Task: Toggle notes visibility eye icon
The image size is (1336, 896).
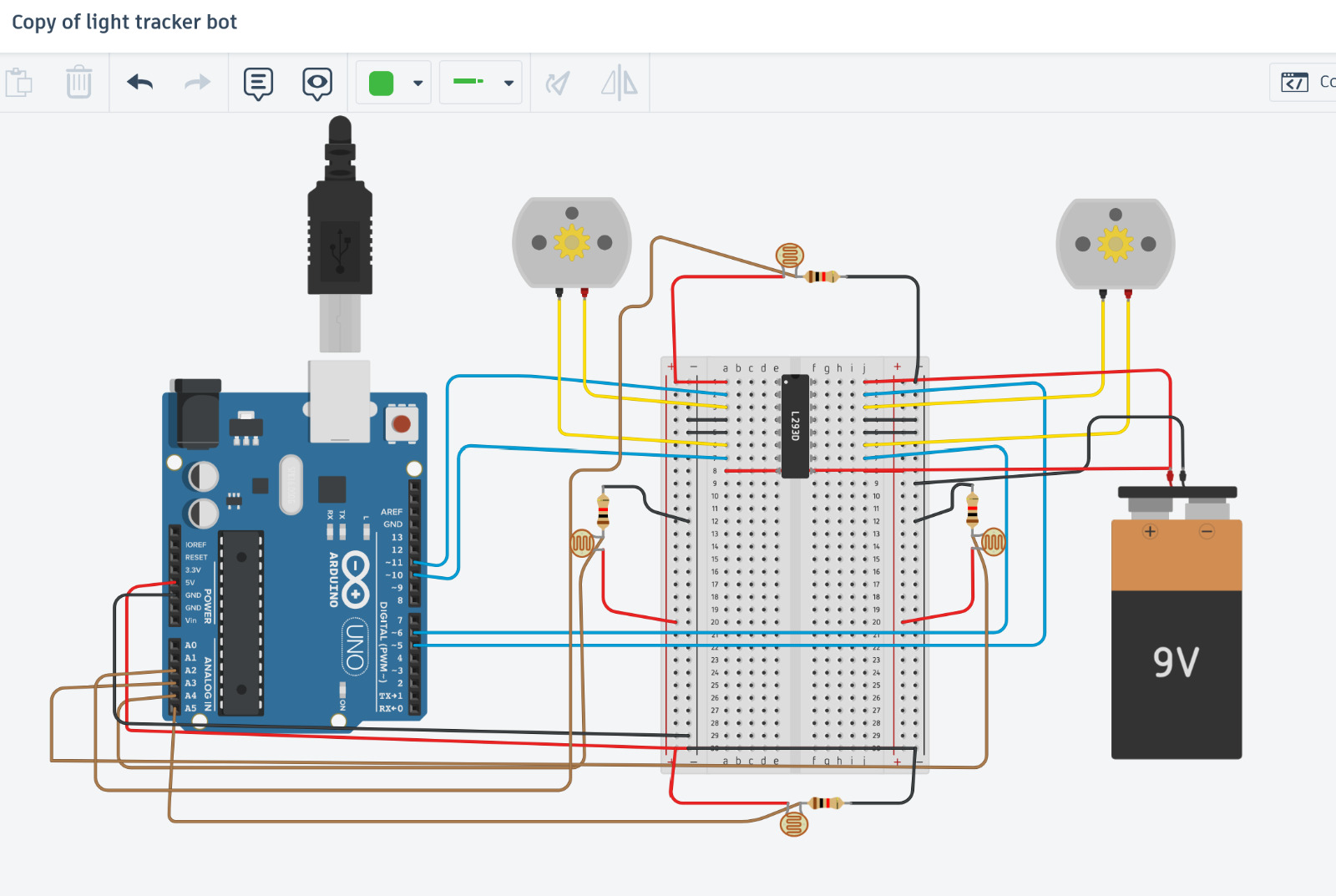Action: [317, 83]
